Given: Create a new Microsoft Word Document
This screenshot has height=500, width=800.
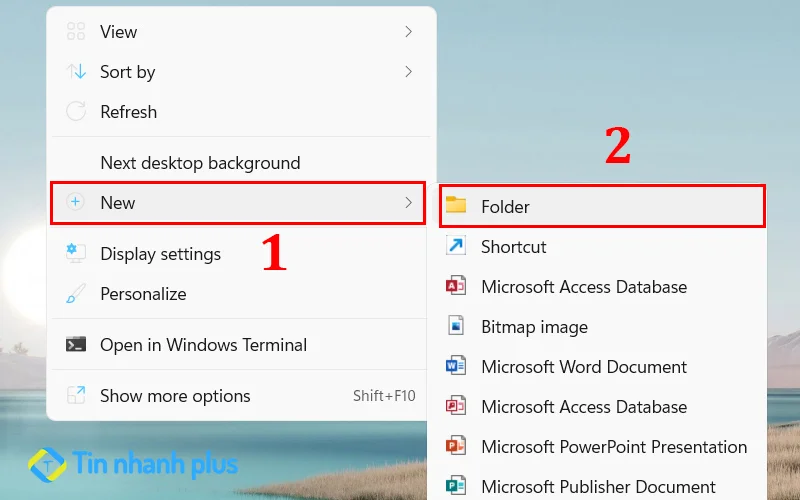Looking at the screenshot, I should click(584, 367).
